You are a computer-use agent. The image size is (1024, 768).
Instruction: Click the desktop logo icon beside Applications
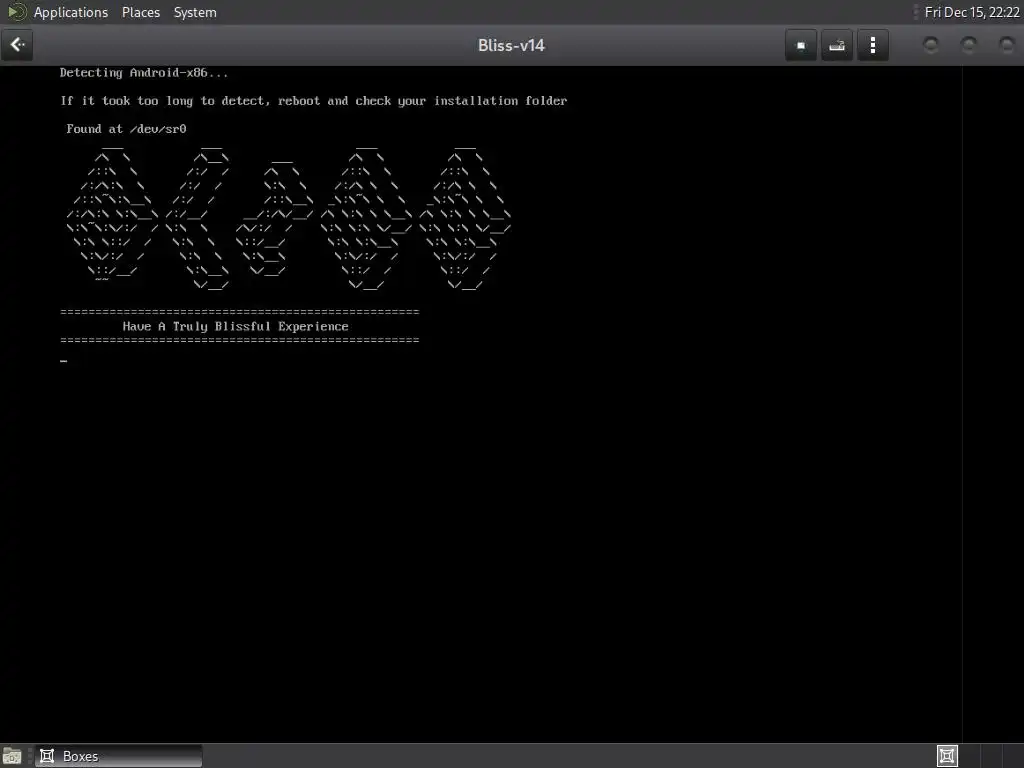click(16, 12)
